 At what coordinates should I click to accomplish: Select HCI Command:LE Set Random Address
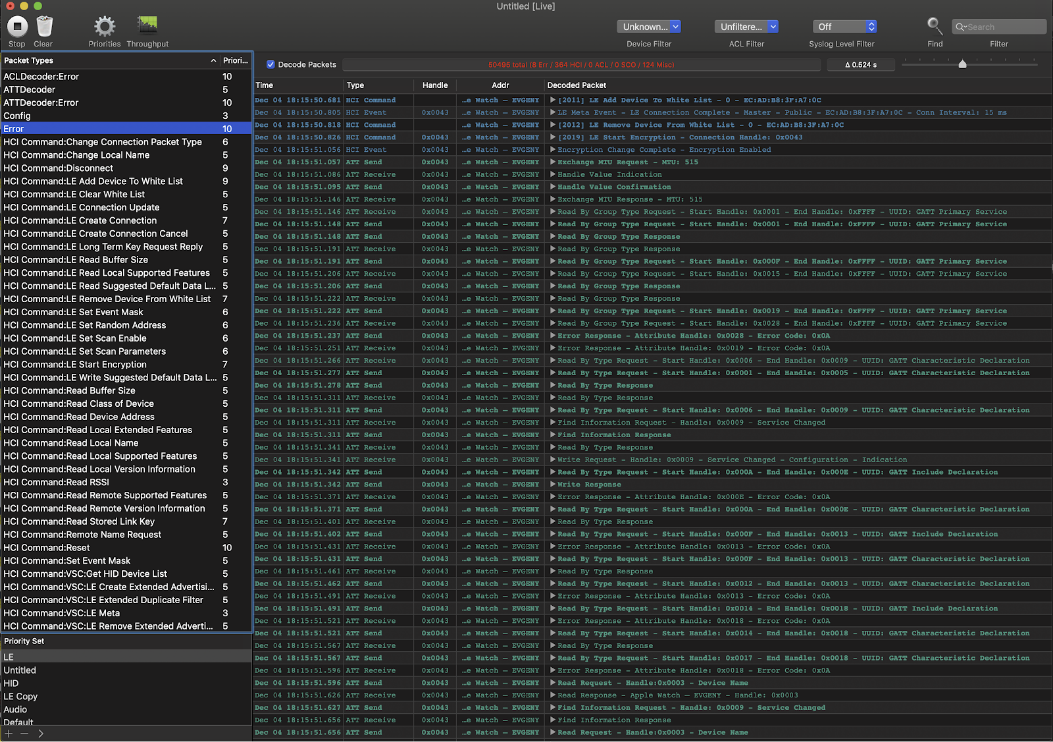coord(126,326)
